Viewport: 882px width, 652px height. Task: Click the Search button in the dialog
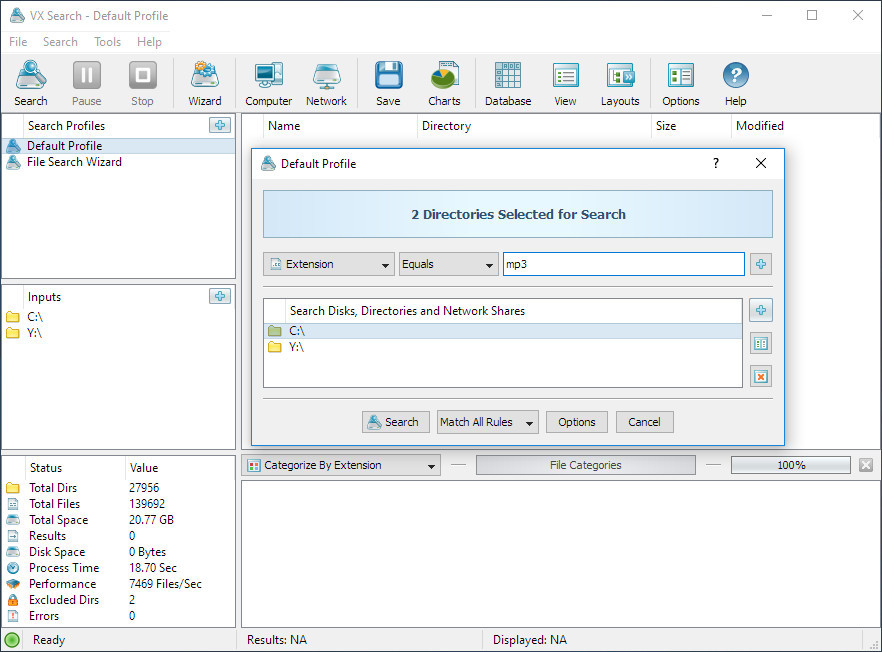pos(395,422)
